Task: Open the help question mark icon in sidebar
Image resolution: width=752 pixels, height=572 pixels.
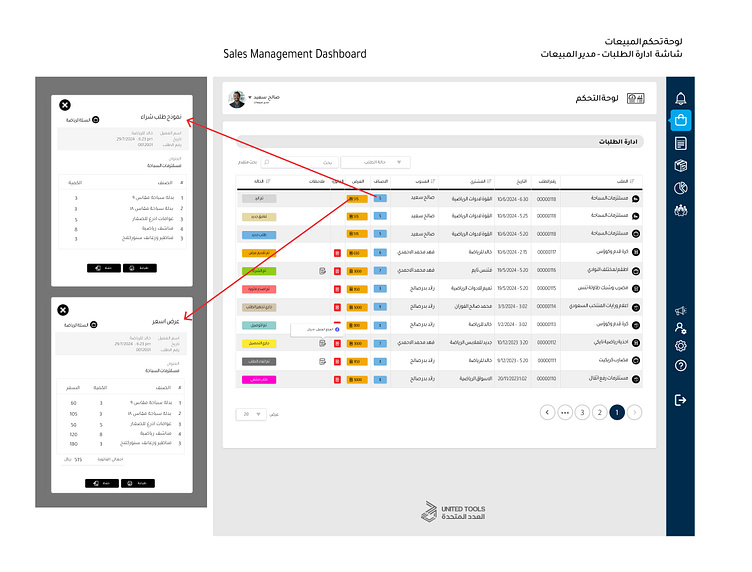Action: (680, 365)
